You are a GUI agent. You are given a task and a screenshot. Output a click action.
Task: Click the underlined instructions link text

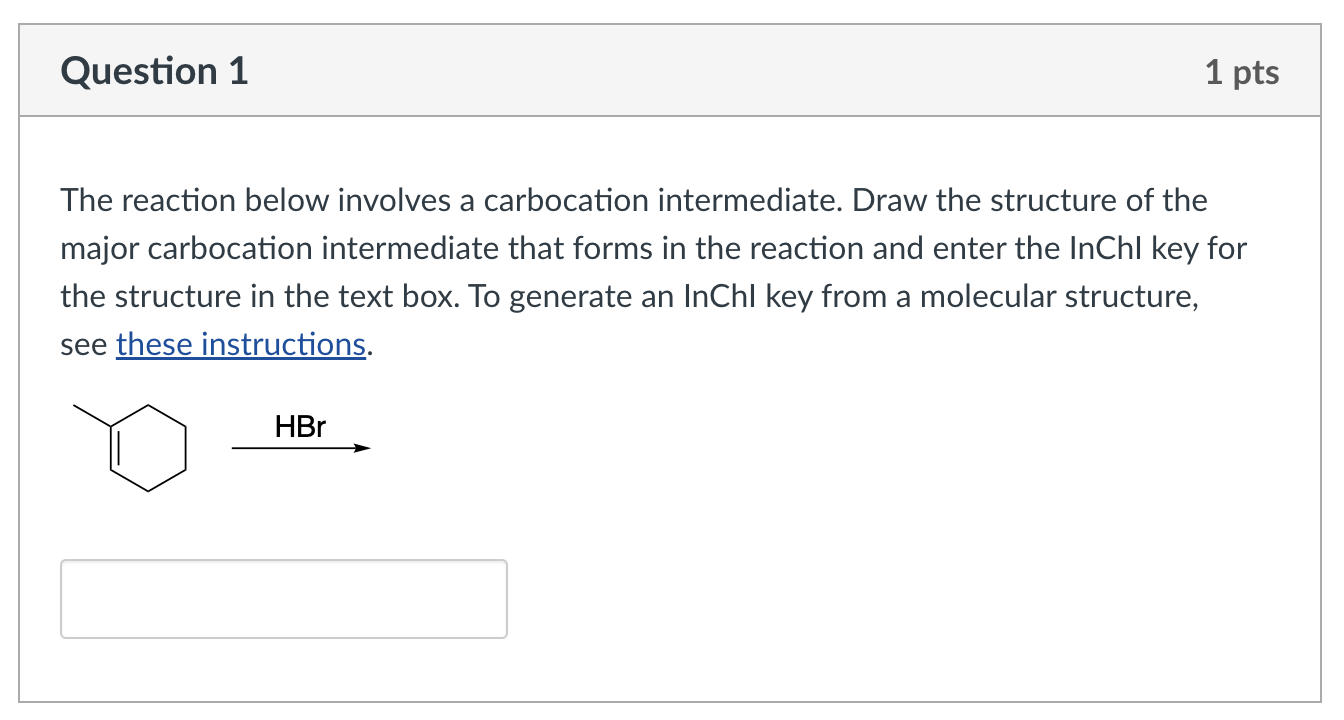coord(240,344)
